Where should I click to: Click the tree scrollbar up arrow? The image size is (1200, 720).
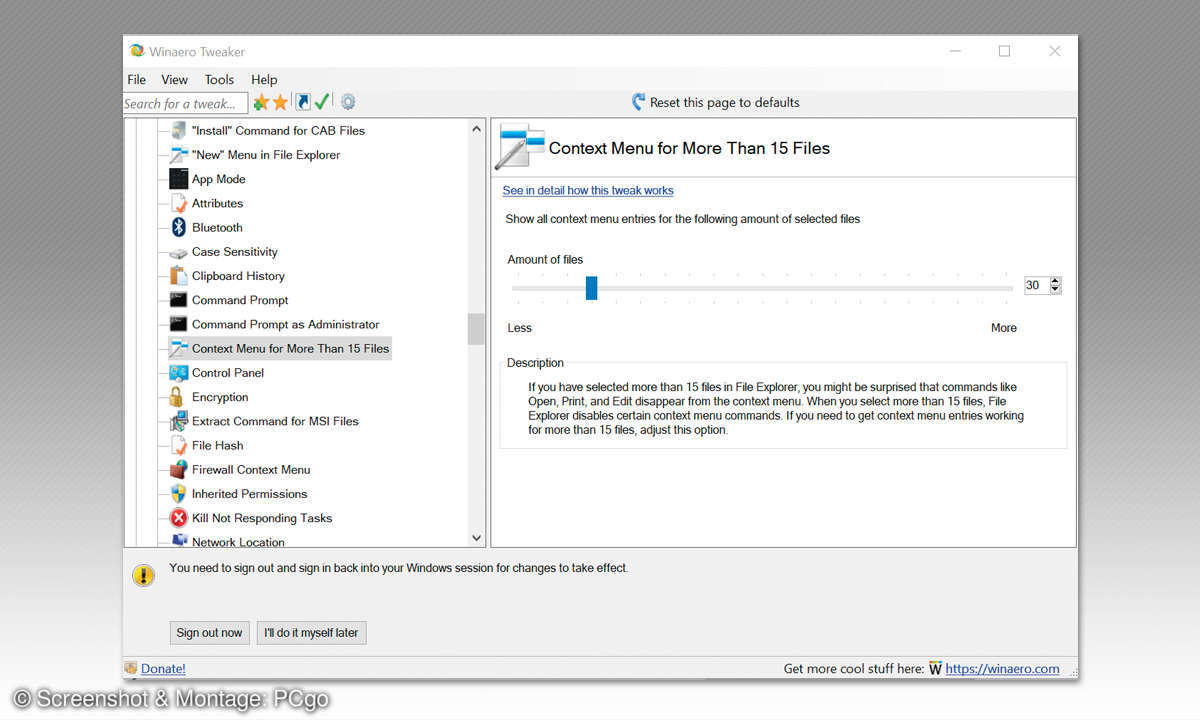point(476,129)
